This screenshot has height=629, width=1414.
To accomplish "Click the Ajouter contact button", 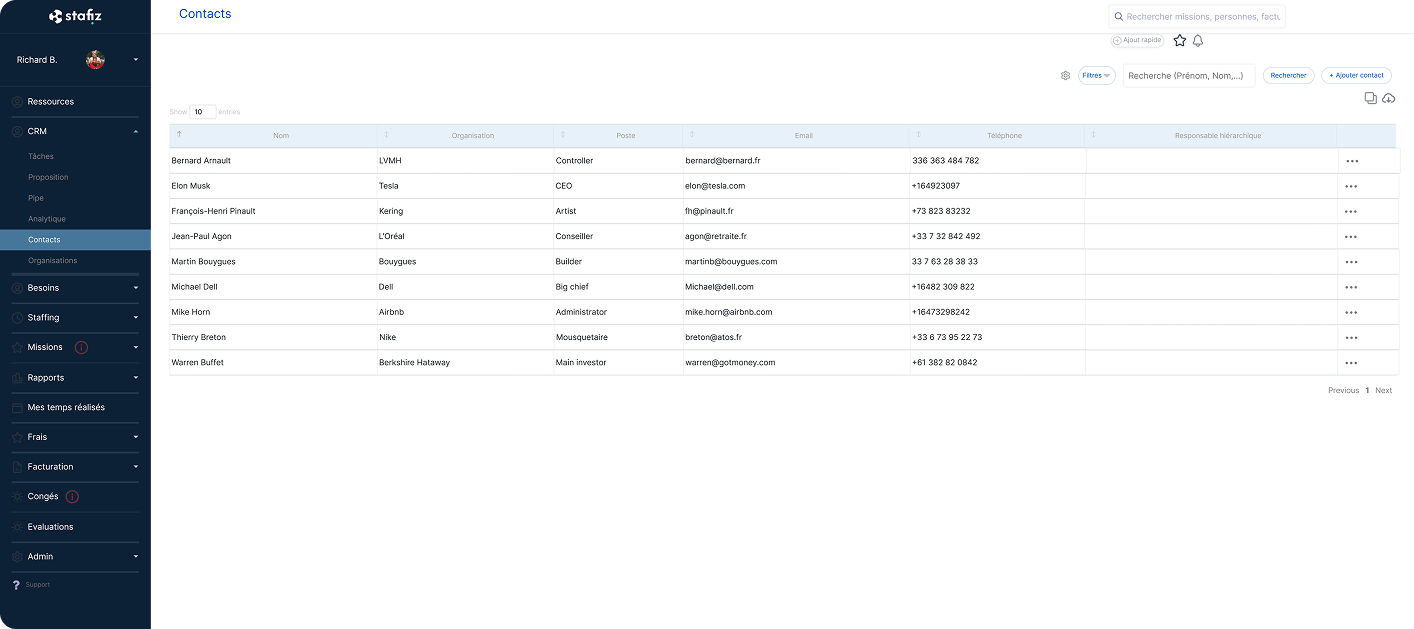I will pos(1356,76).
